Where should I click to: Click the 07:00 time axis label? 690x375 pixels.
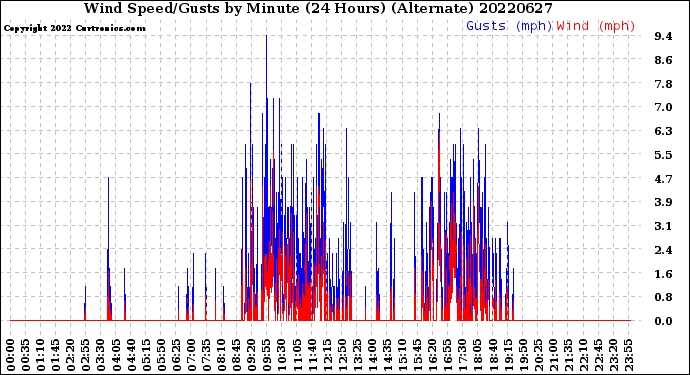click(x=191, y=355)
